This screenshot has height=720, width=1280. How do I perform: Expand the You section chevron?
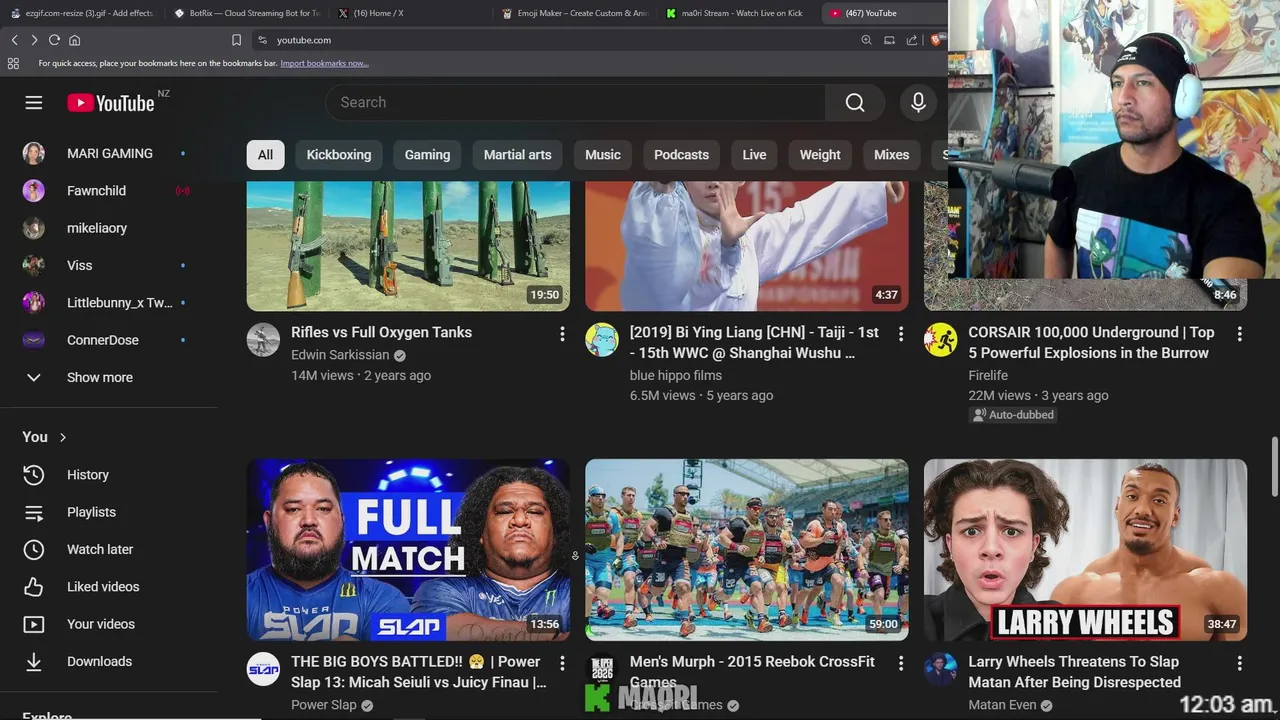[63, 437]
